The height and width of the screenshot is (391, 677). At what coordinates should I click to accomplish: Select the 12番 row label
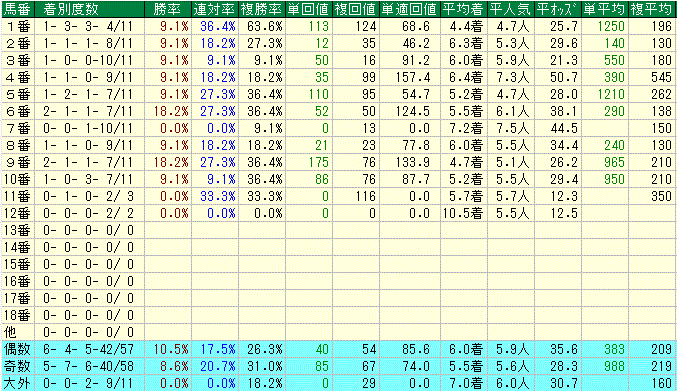18,213
